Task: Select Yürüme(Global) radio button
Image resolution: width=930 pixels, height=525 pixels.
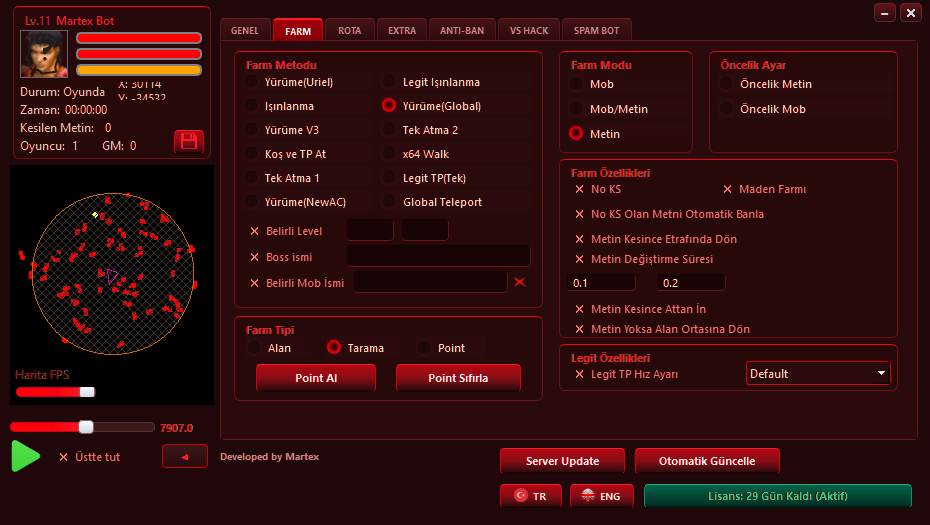Action: tap(388, 106)
